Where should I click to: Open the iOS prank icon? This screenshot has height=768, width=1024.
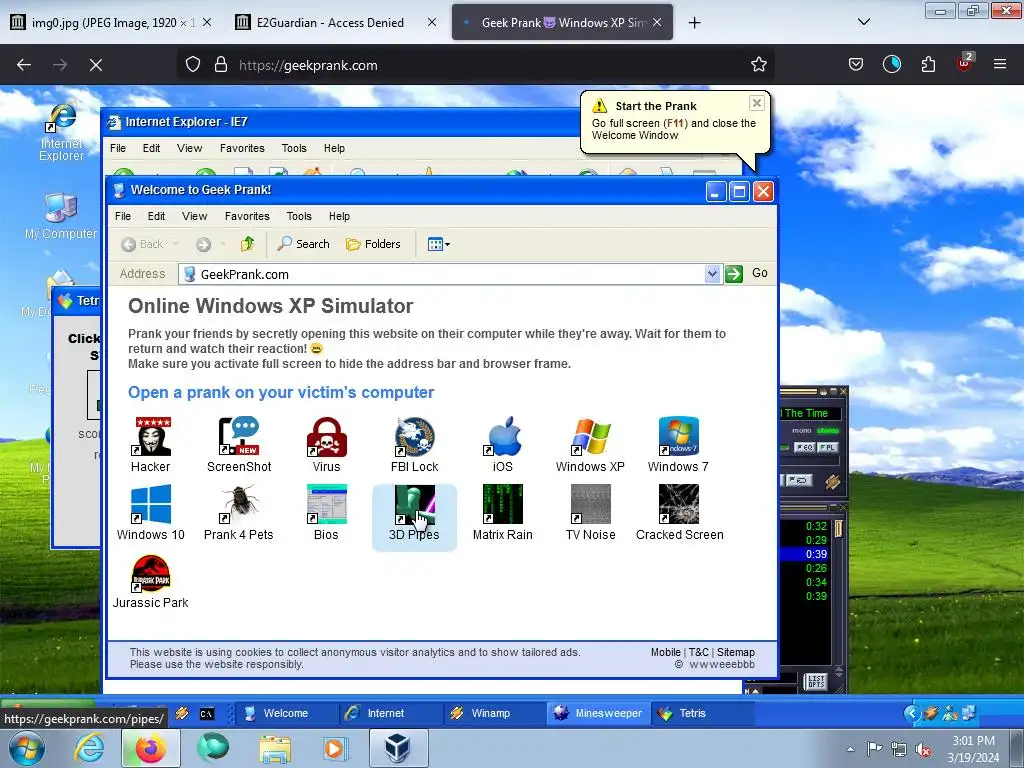503,444
